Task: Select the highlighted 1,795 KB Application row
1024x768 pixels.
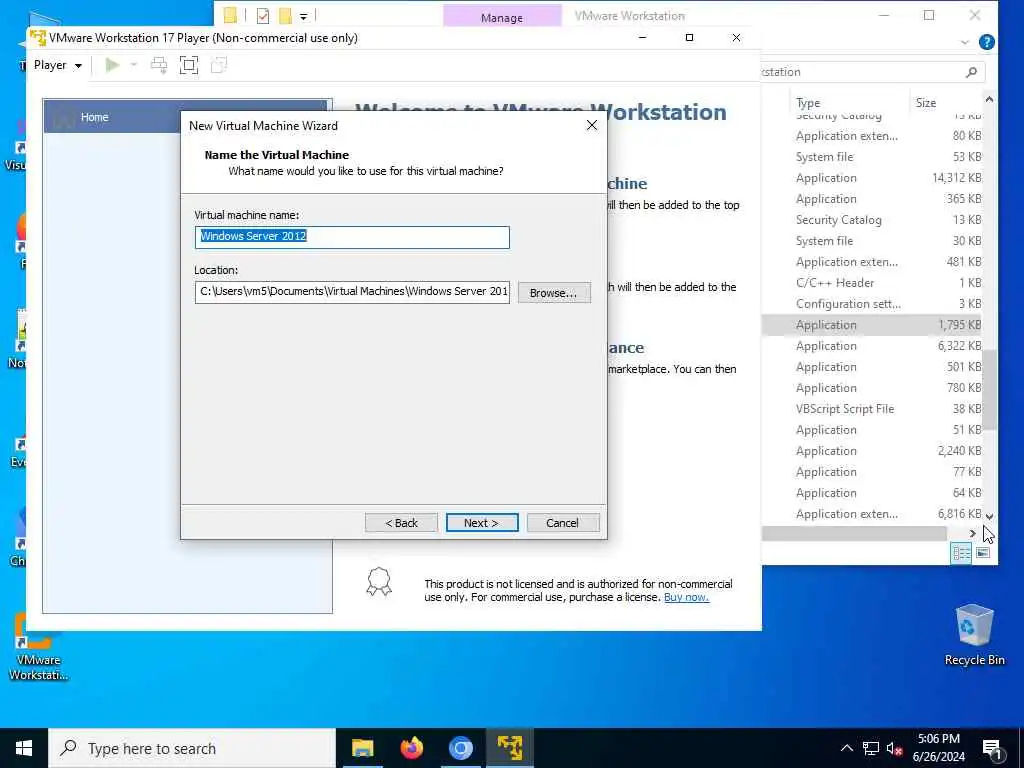Action: point(873,325)
